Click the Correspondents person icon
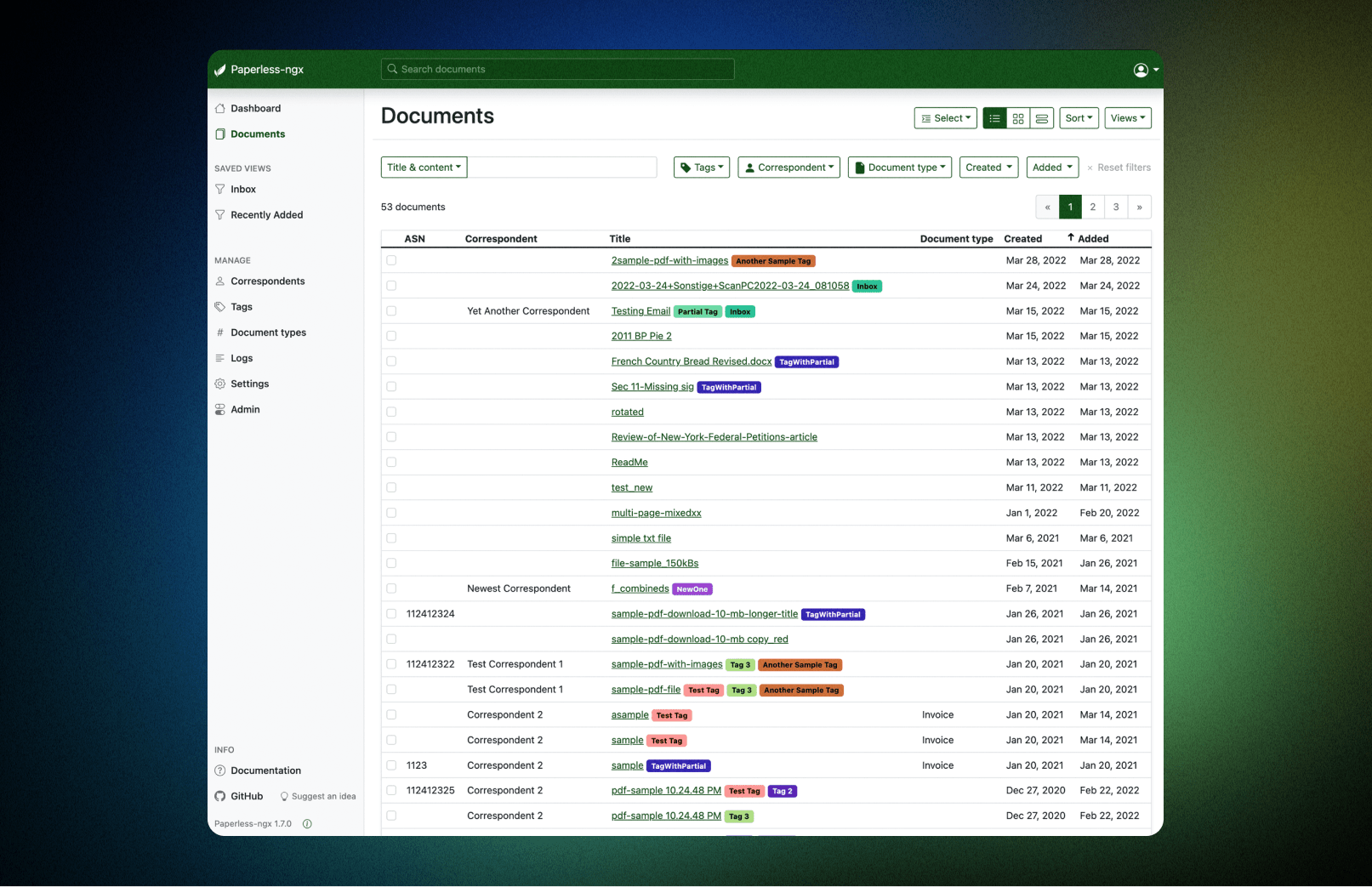 click(x=220, y=281)
